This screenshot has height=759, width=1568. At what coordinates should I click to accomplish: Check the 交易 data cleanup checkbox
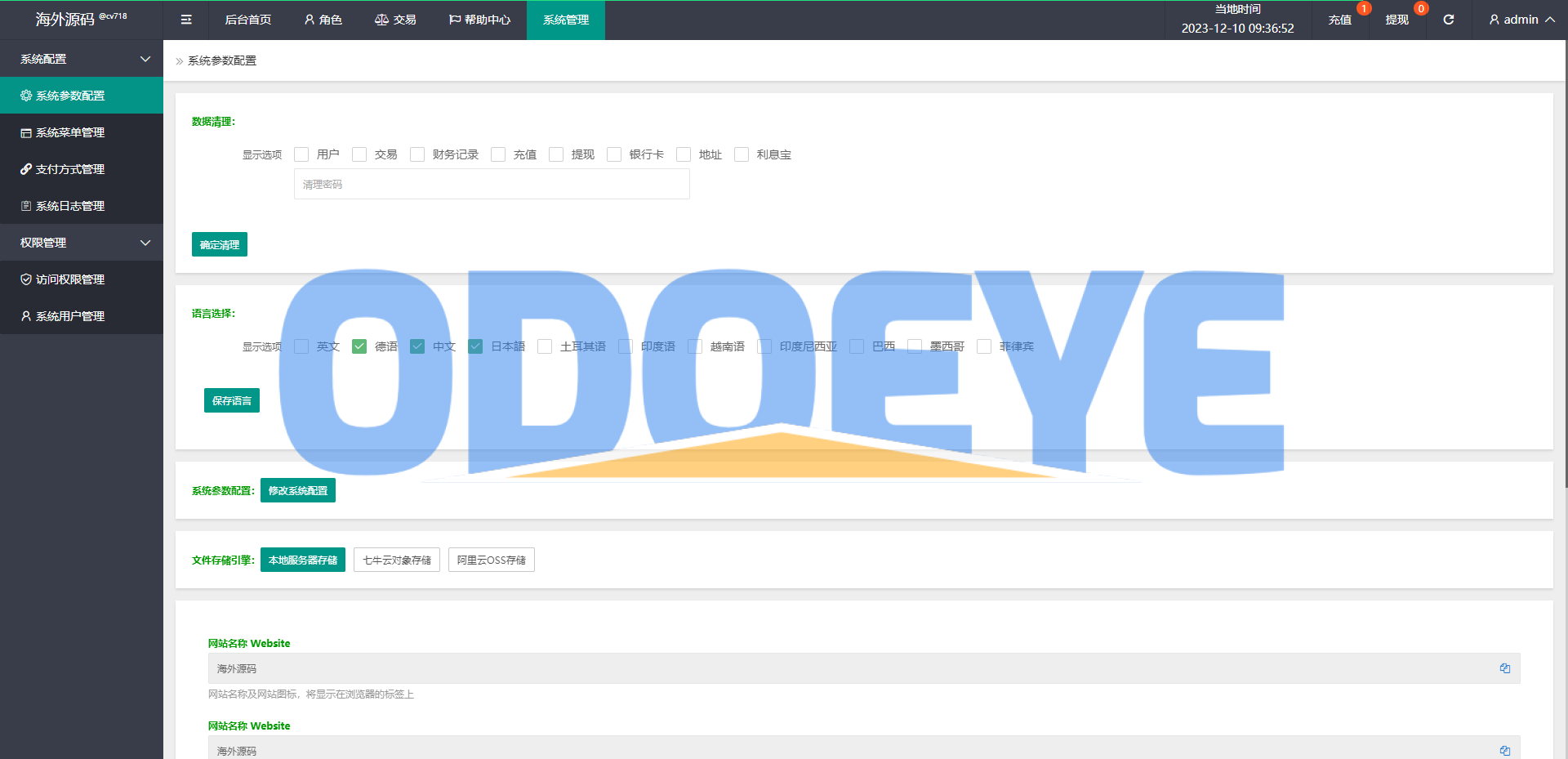[359, 154]
